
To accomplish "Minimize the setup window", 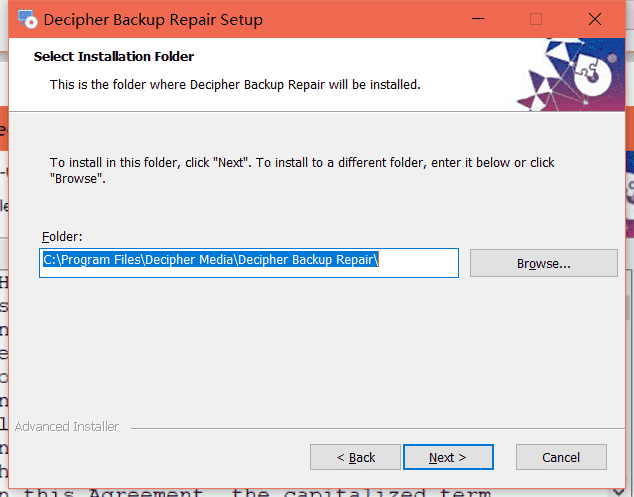I will [478, 19].
